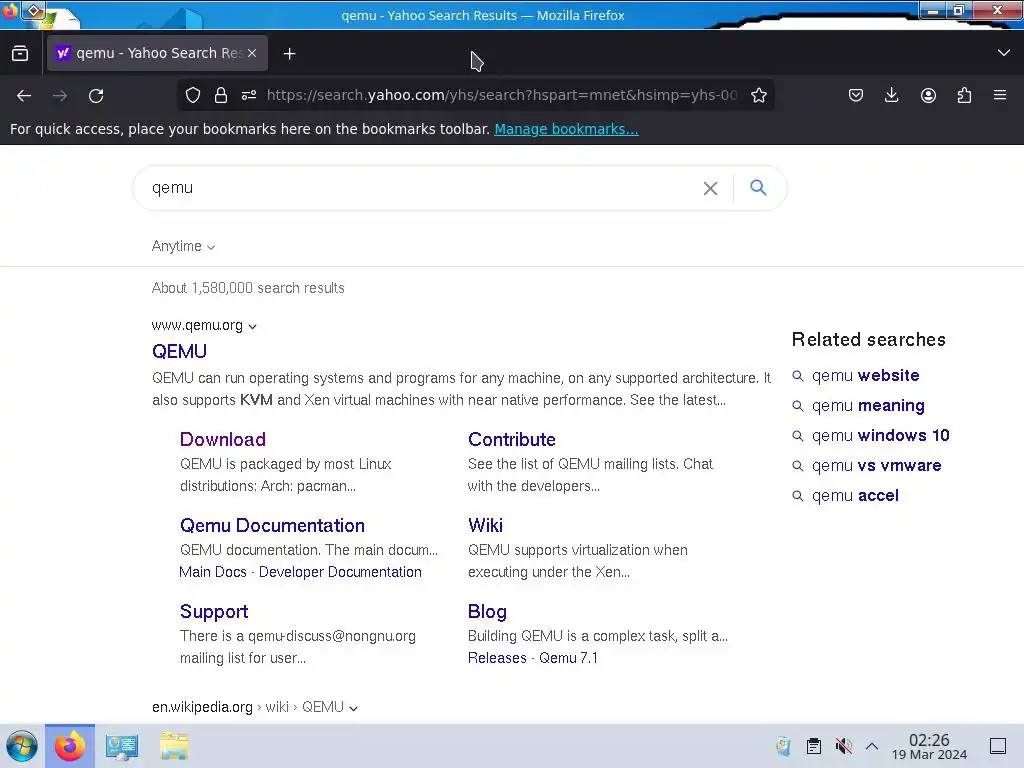Open the Qemu Documentation link

click(x=272, y=526)
